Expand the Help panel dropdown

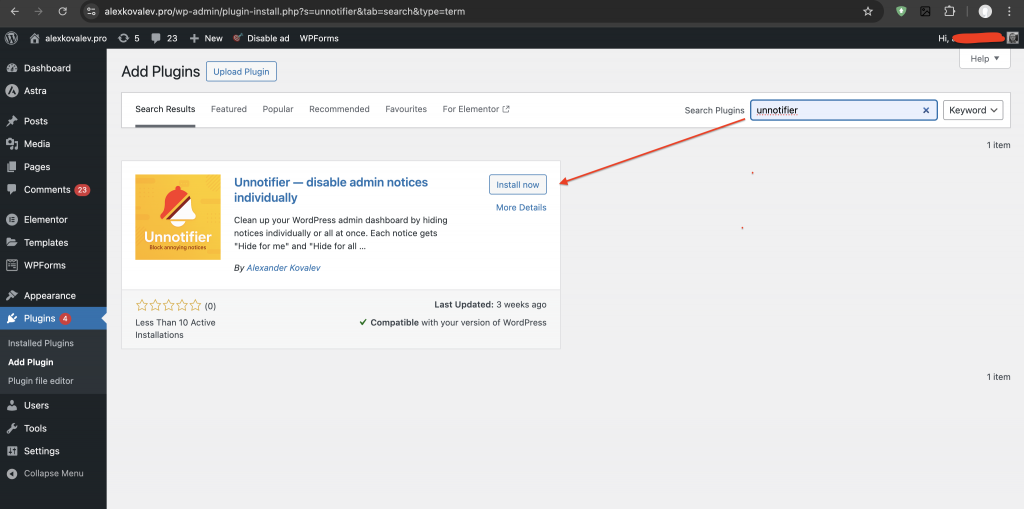tap(984, 59)
